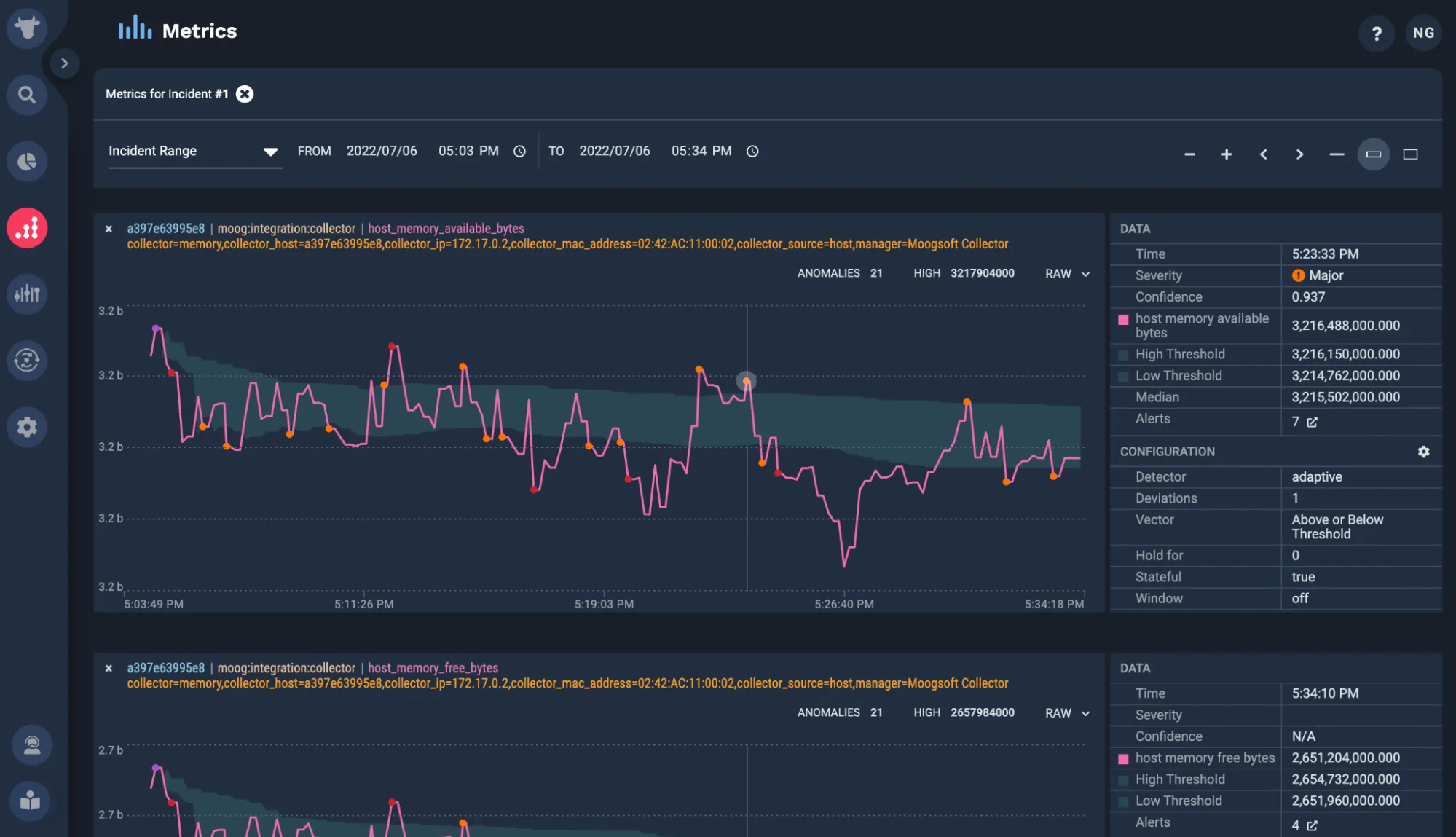Screen dimensions: 1456x837
Task: Open the Incident Range dropdown
Action: pyautogui.click(x=194, y=152)
